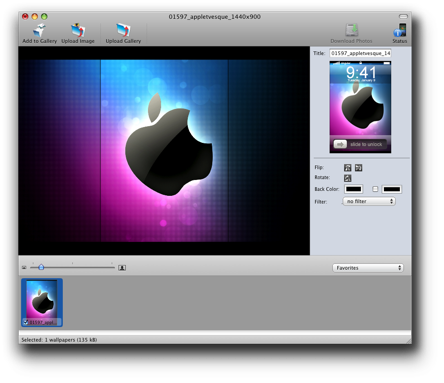Image resolution: width=444 pixels, height=383 pixels.
Task: Click the Upload Gallery toolbar icon
Action: click(123, 33)
